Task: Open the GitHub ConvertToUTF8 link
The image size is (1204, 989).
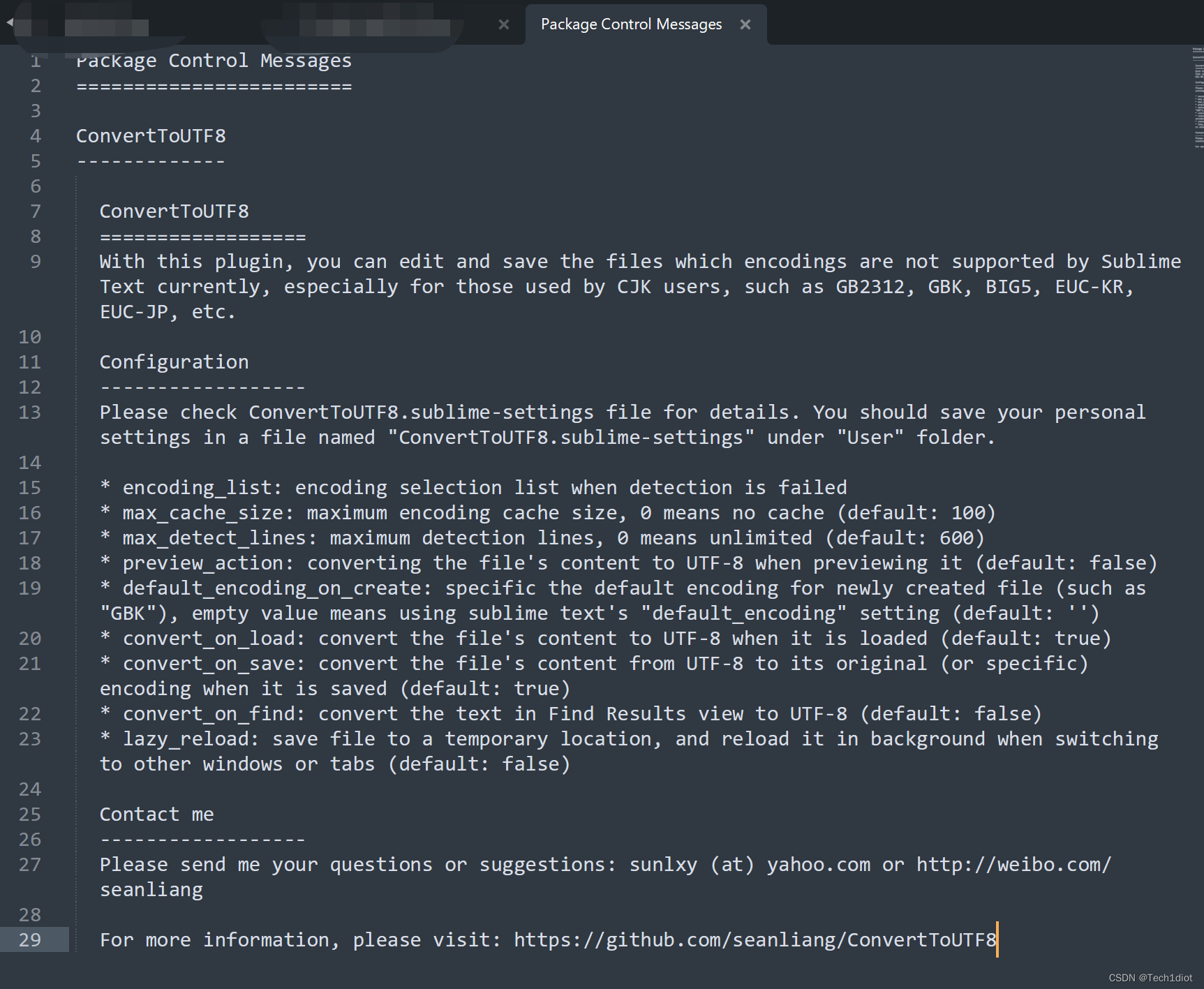Action: (x=754, y=939)
